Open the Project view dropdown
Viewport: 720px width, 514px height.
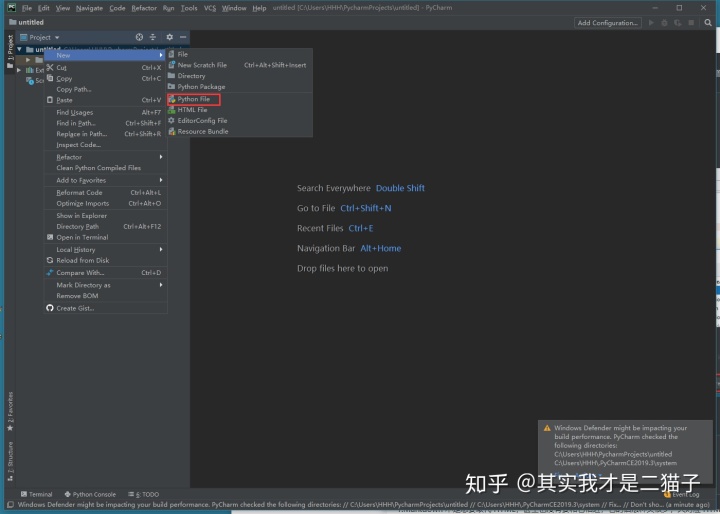tap(39, 37)
